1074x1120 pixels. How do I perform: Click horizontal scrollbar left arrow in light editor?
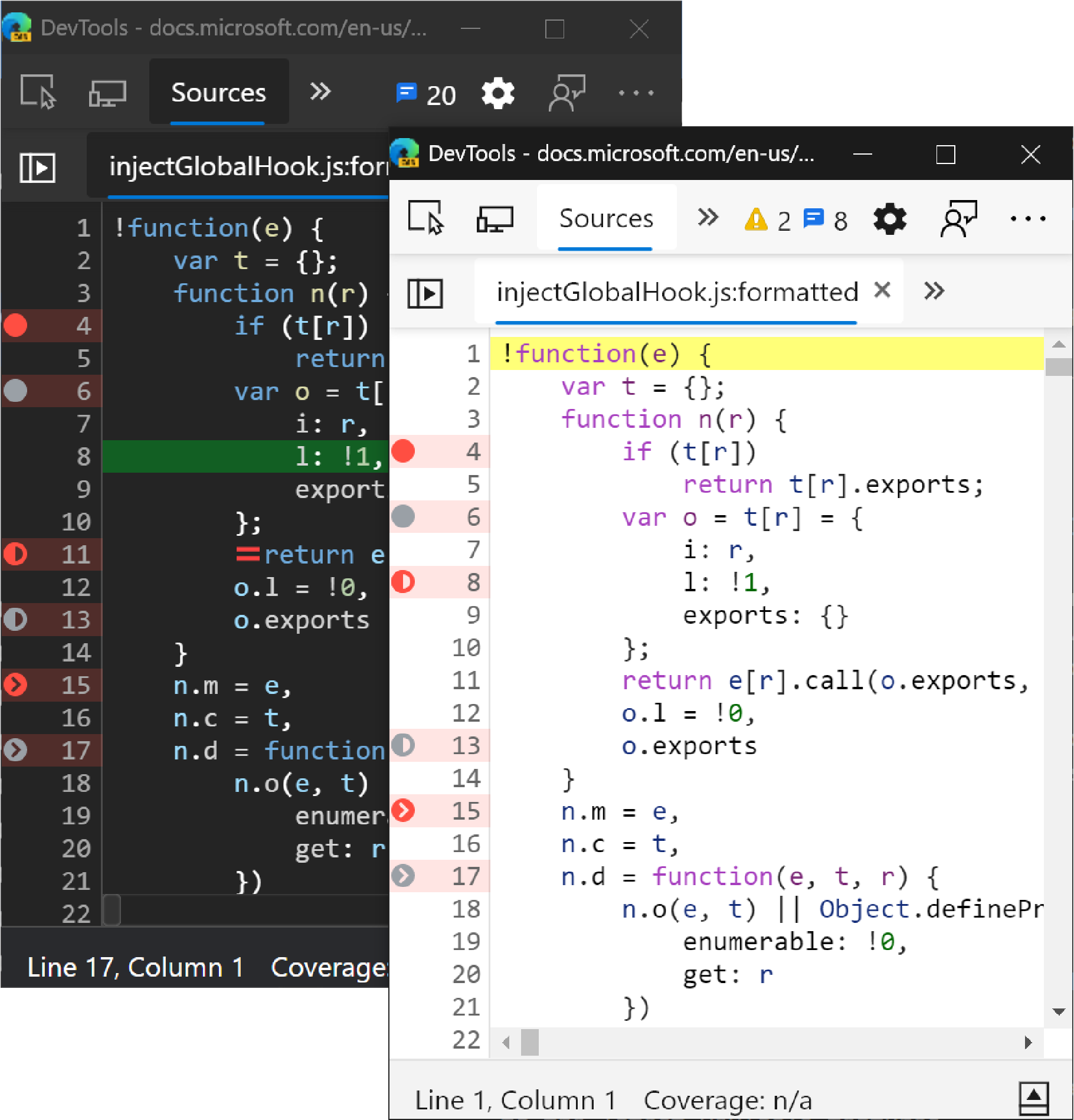pyautogui.click(x=506, y=1042)
